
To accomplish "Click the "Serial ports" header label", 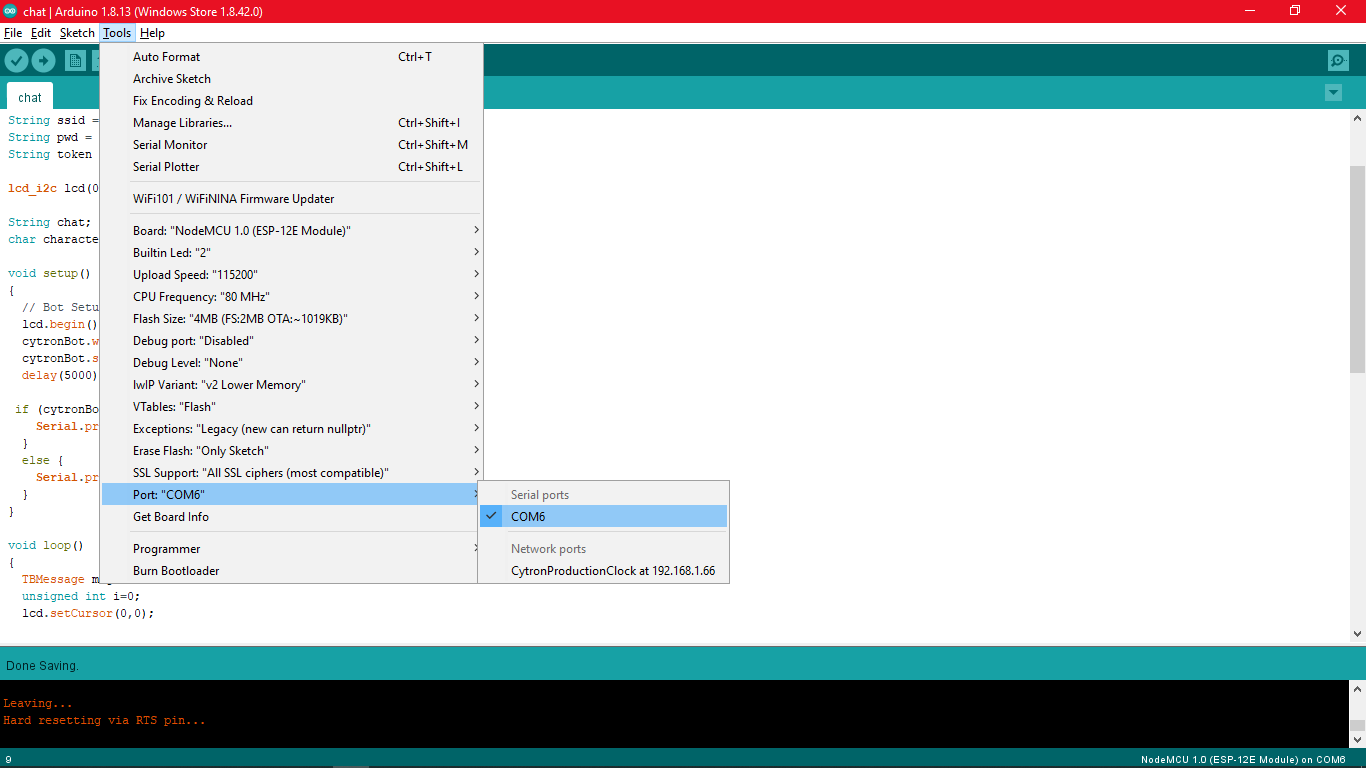I will pyautogui.click(x=540, y=495).
